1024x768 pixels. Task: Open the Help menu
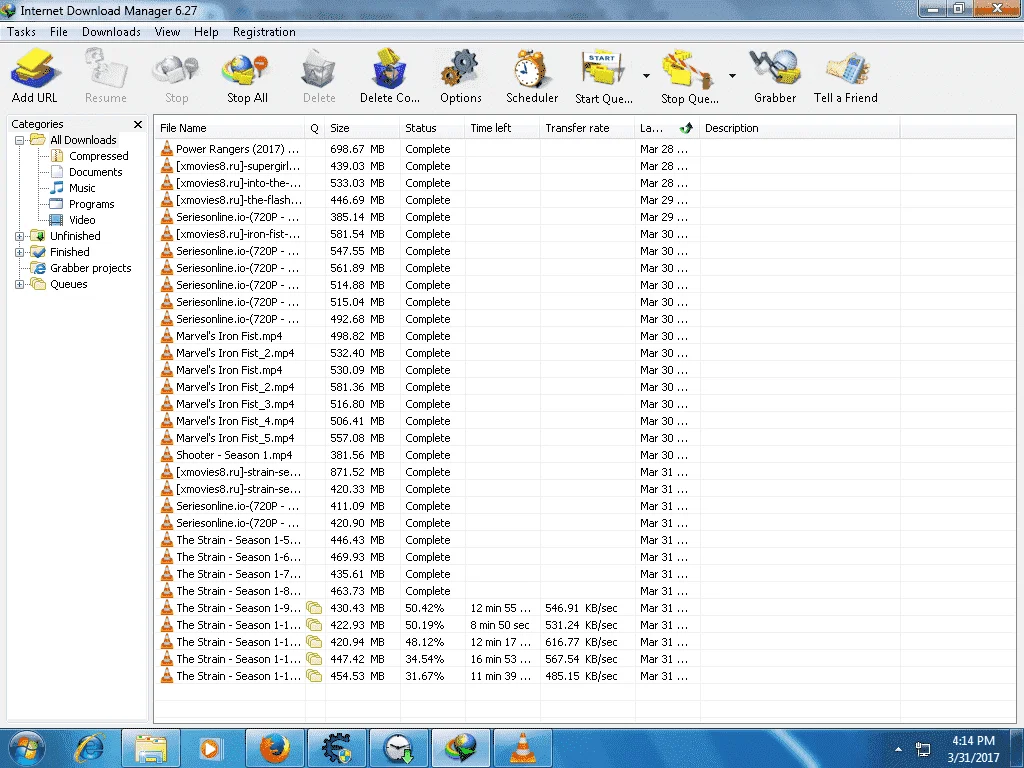pos(206,32)
